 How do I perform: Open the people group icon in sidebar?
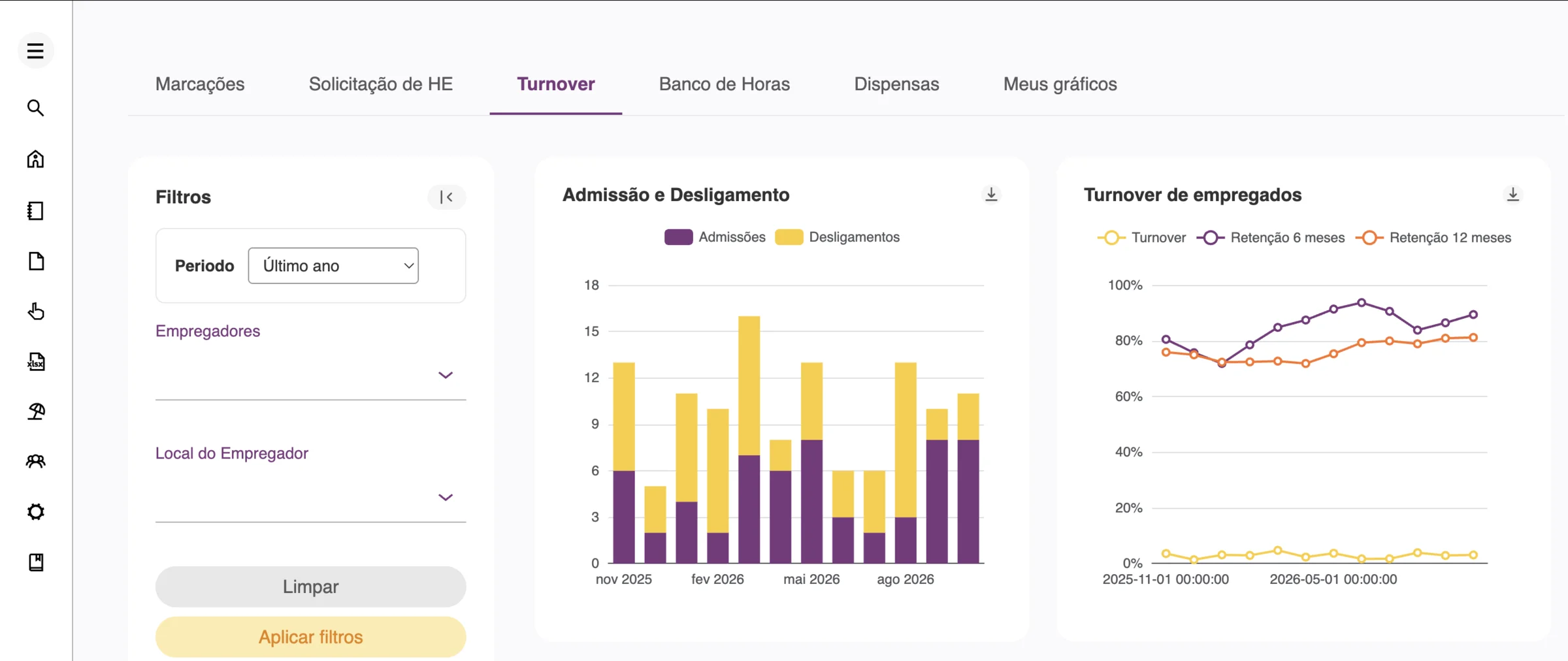click(36, 462)
